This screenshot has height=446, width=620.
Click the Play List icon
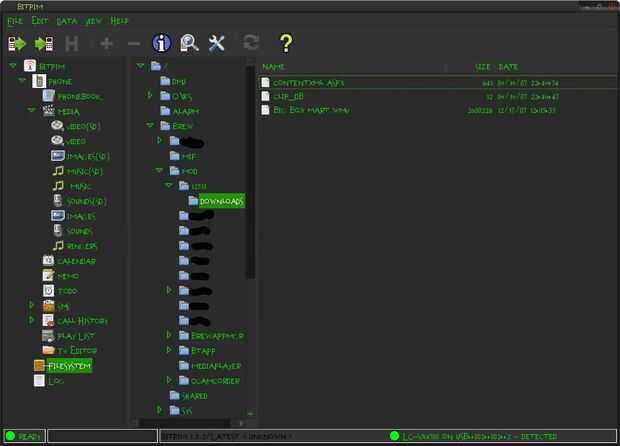(48, 336)
